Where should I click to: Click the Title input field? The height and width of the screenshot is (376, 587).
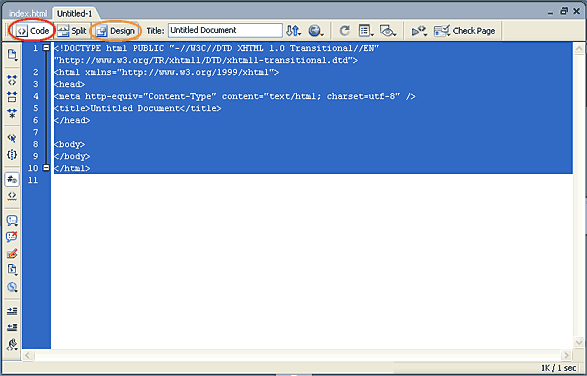click(225, 30)
